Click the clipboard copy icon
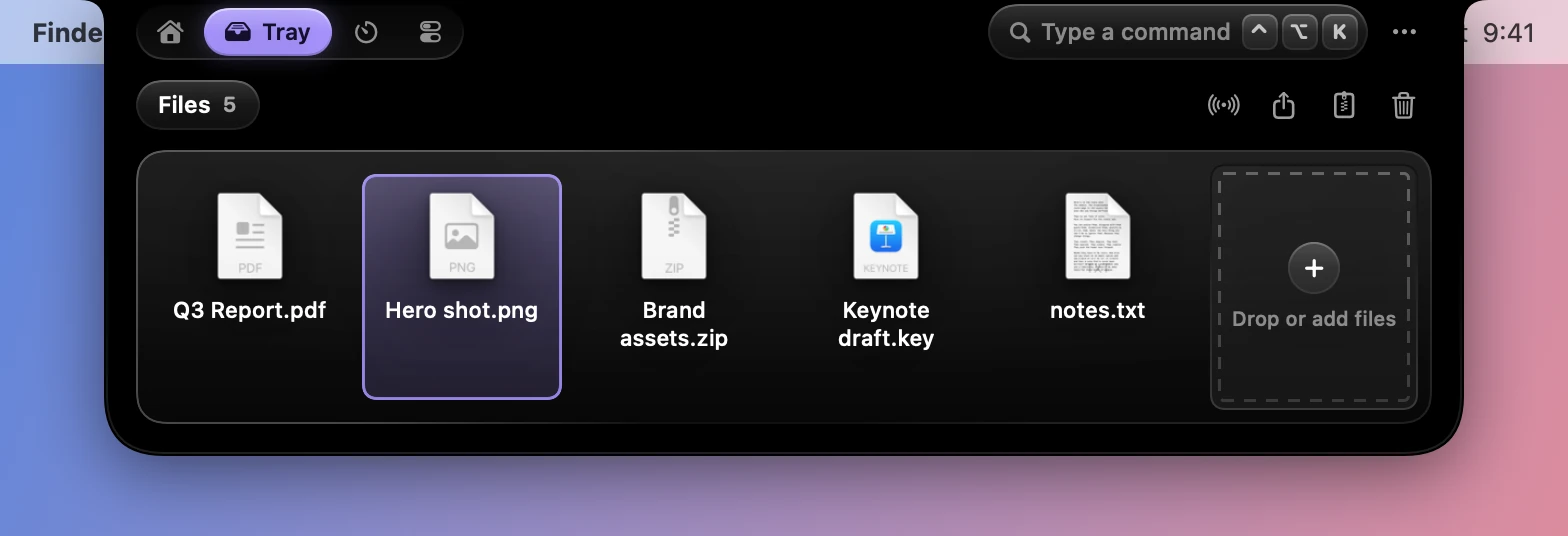This screenshot has height=536, width=1568. (x=1344, y=105)
